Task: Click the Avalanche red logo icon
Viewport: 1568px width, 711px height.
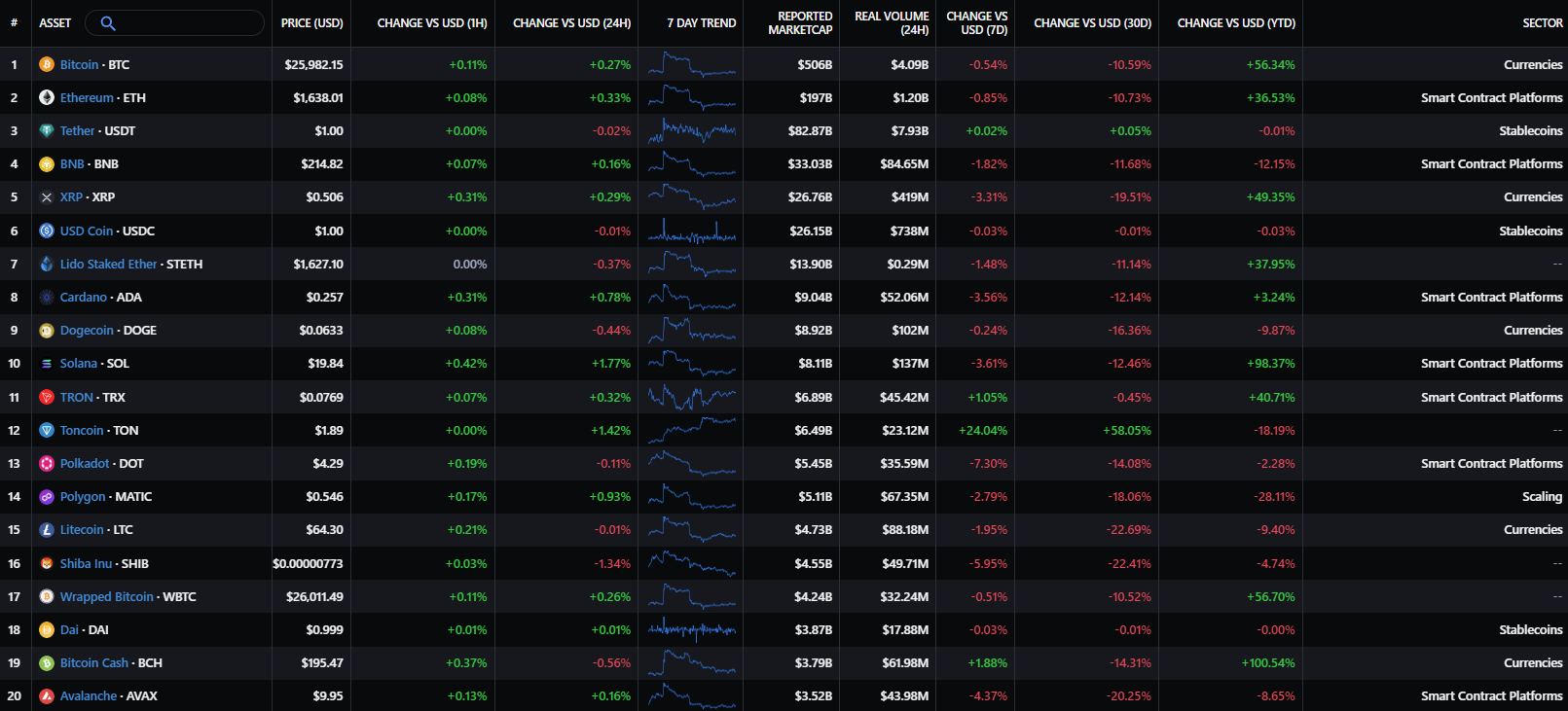Action: pyautogui.click(x=47, y=696)
